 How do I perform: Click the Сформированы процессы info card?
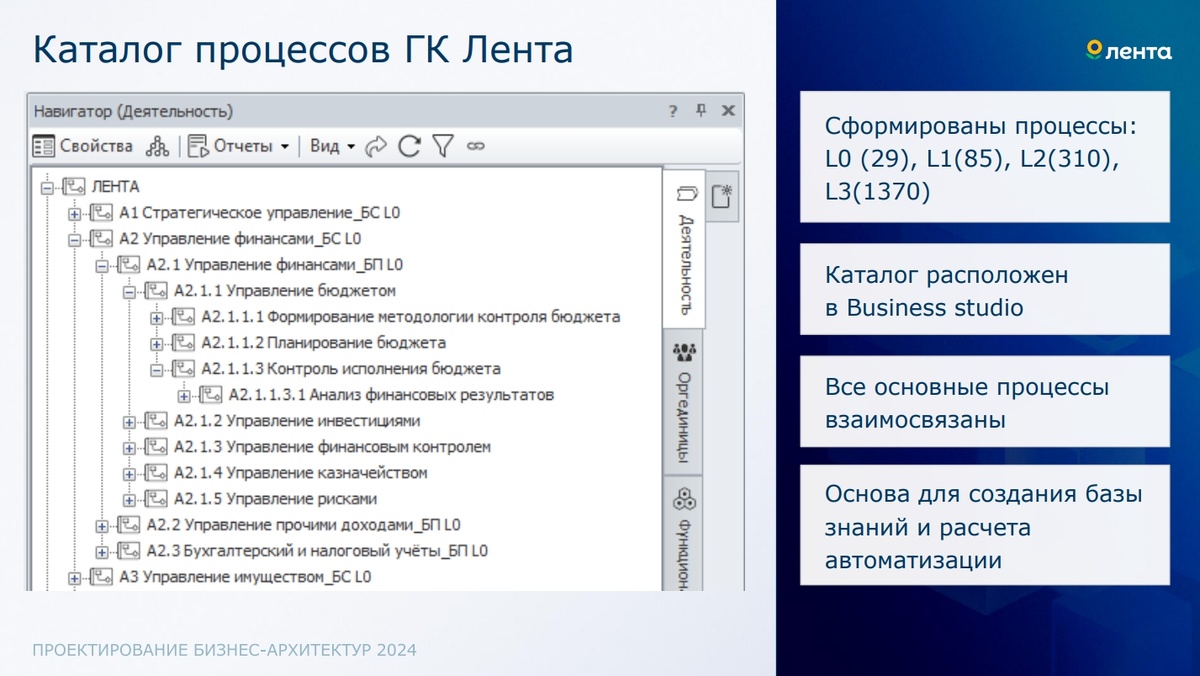984,157
